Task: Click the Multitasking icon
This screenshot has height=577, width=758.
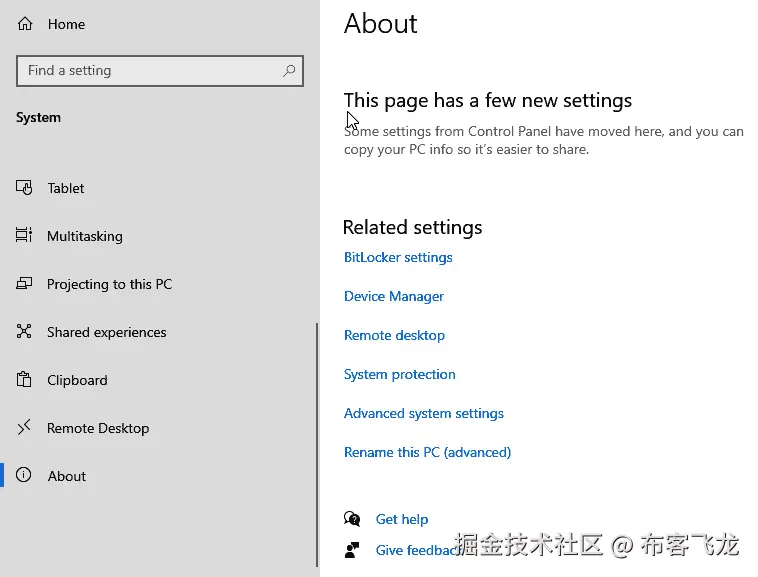Action: pyautogui.click(x=24, y=235)
